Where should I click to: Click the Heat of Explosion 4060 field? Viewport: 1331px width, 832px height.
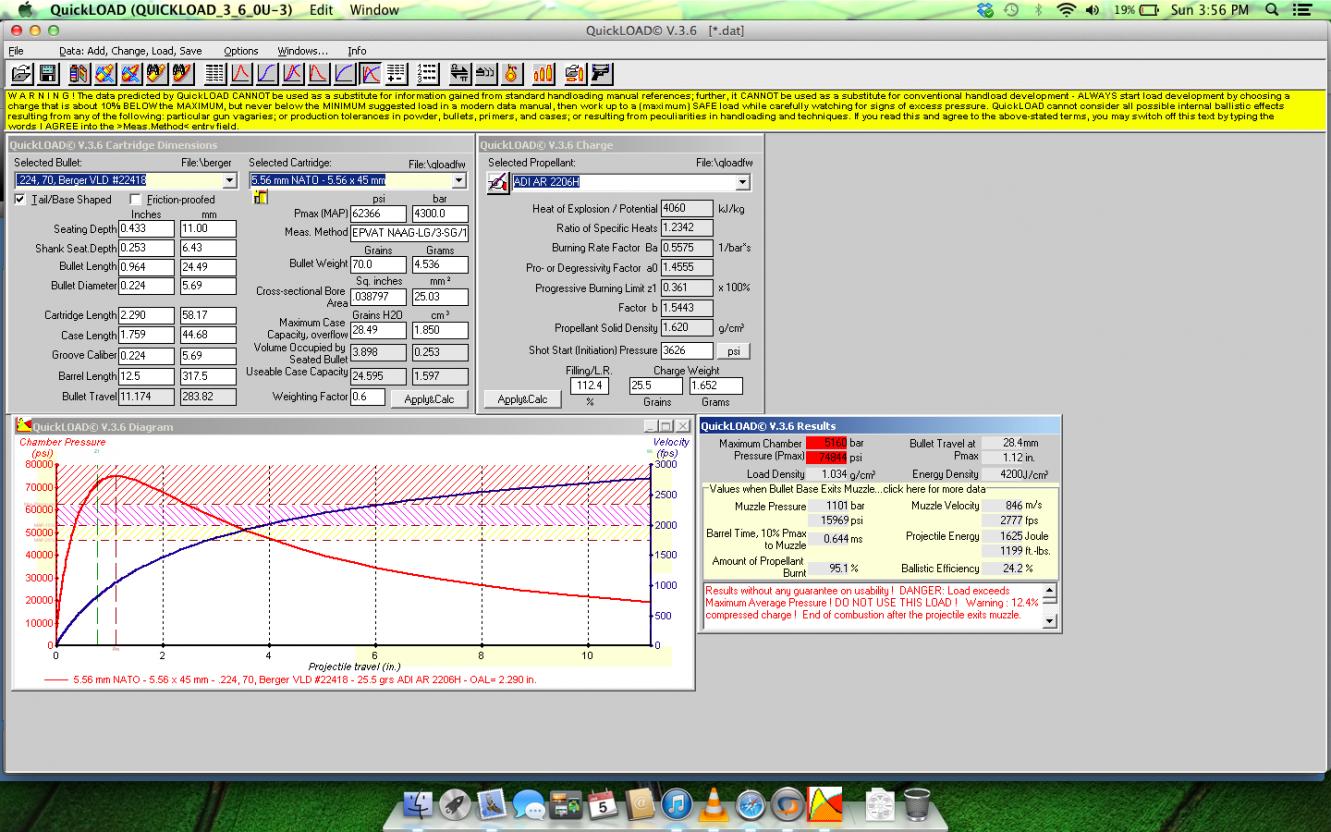pyautogui.click(x=686, y=209)
